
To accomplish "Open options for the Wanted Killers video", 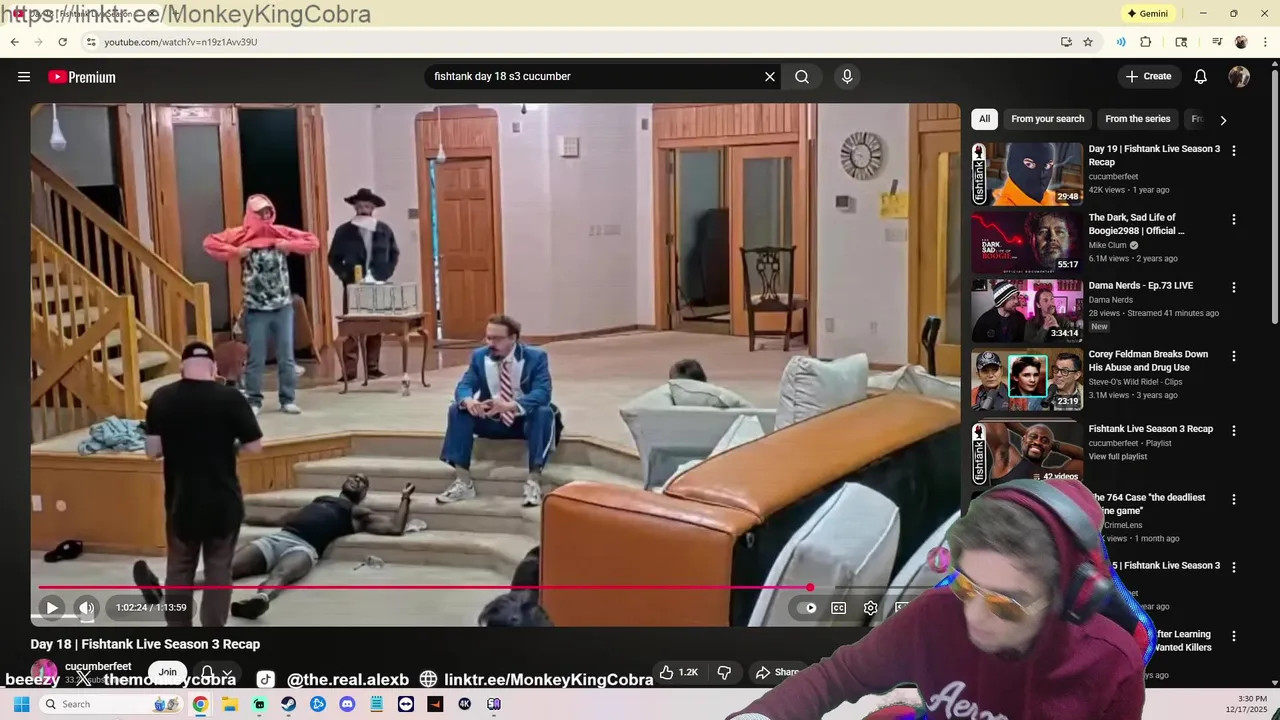I will (x=1234, y=636).
